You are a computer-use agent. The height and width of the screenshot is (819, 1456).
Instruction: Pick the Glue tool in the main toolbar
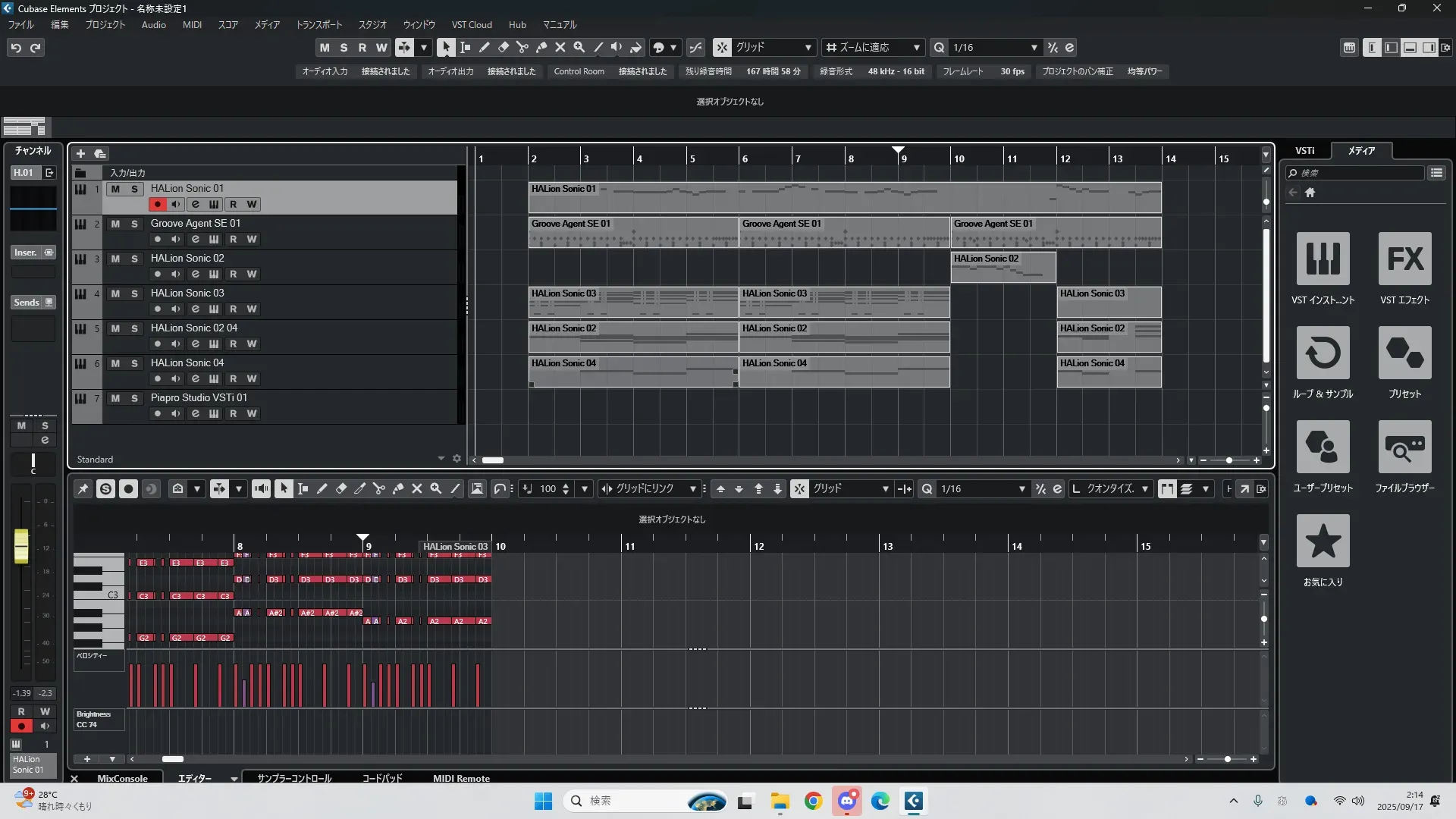[541, 48]
